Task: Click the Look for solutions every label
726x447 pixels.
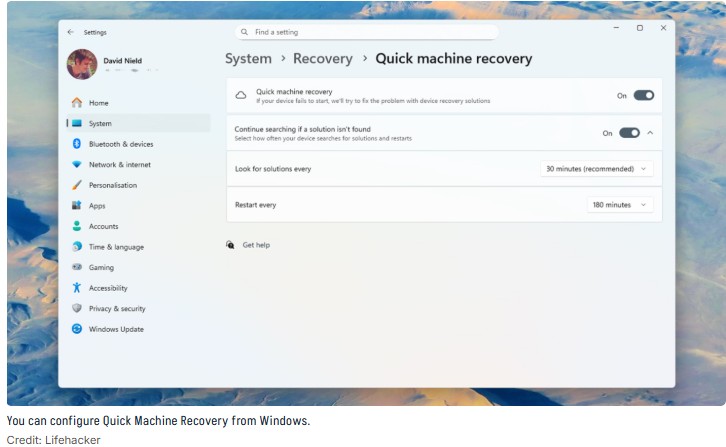Action: click(x=273, y=169)
